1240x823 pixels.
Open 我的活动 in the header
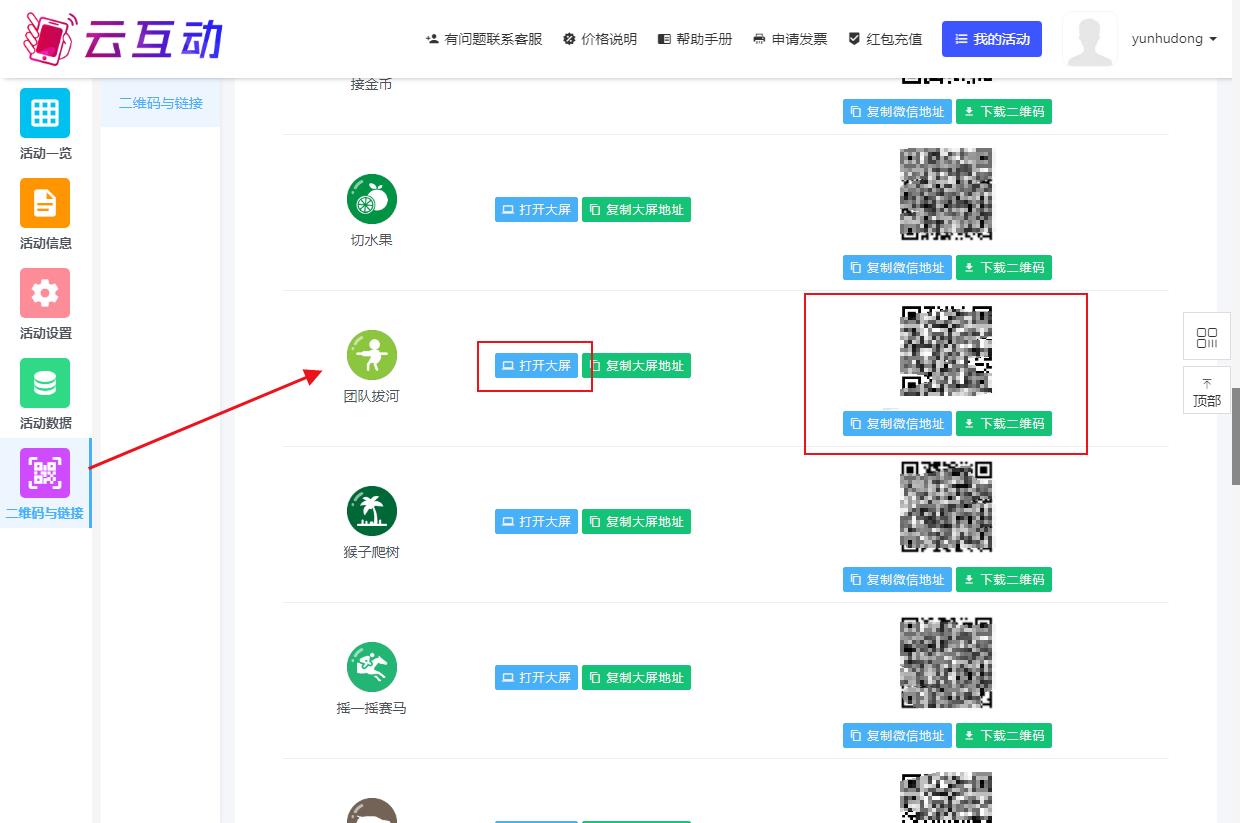[x=992, y=39]
